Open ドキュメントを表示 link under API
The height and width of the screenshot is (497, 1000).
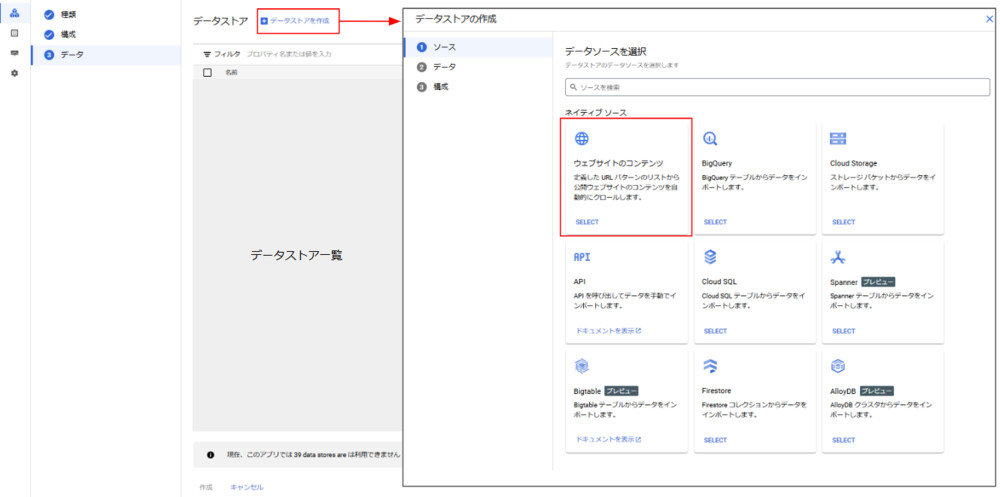point(608,330)
